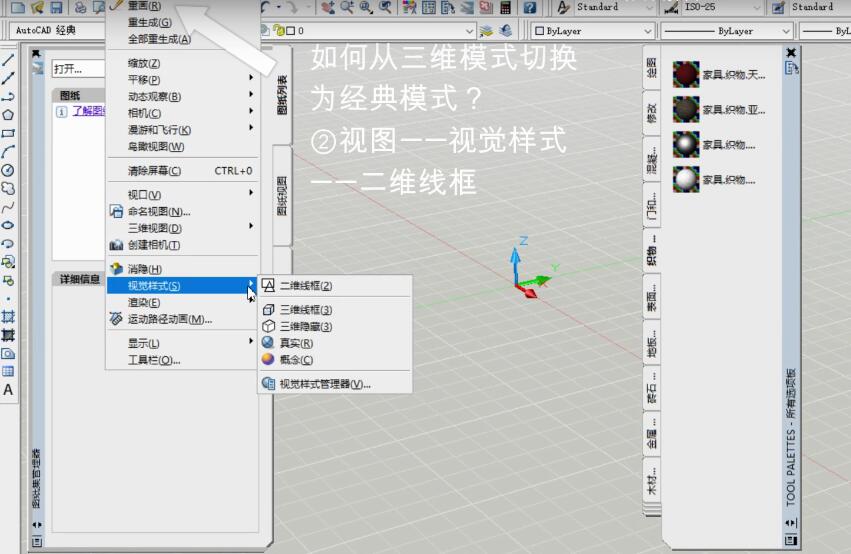
Task: Open the ByLayer color dropdown
Action: point(590,31)
